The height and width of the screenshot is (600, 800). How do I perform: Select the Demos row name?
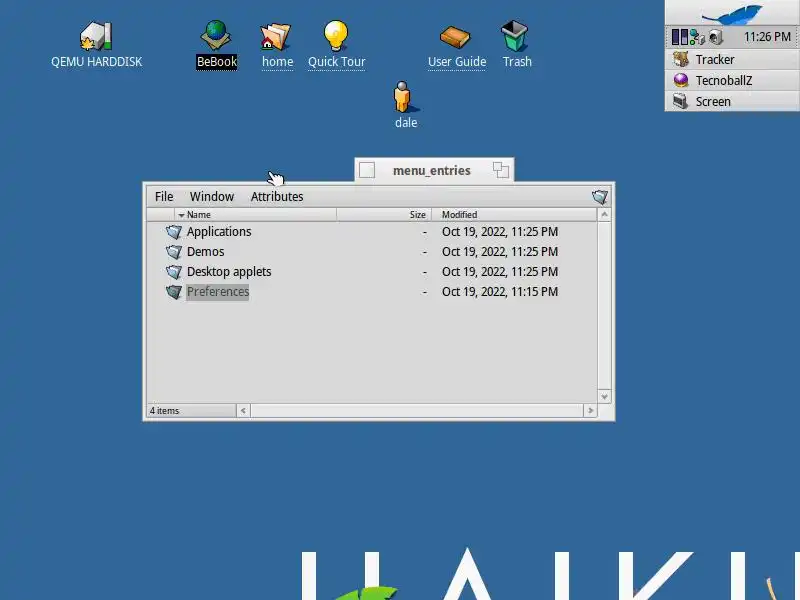click(206, 252)
